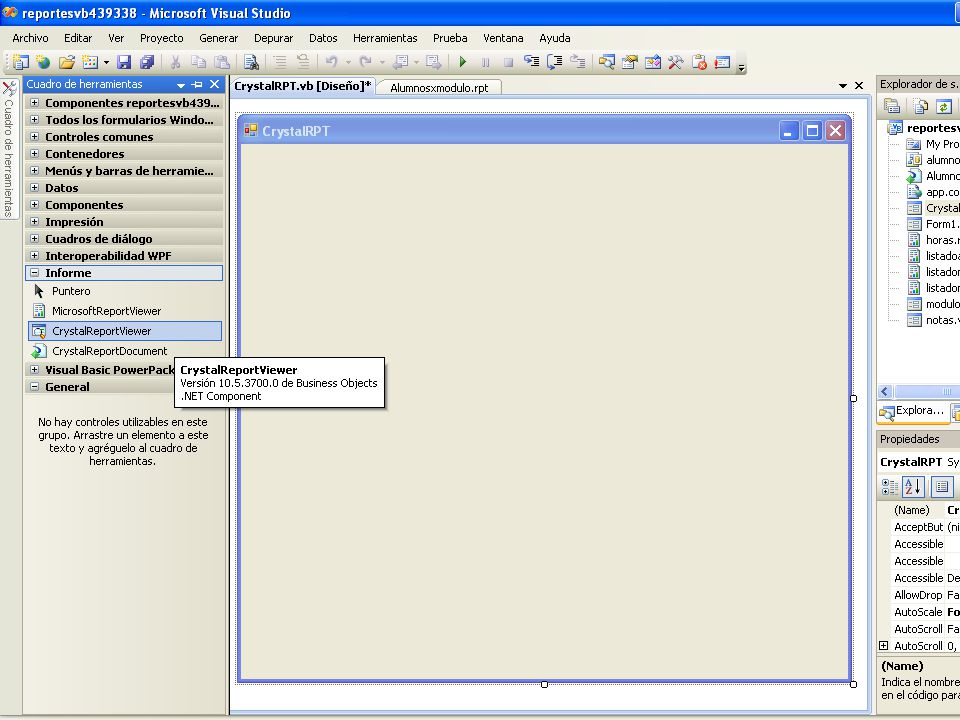Show properties by category icon
Image resolution: width=960 pixels, height=720 pixels.
[889, 487]
